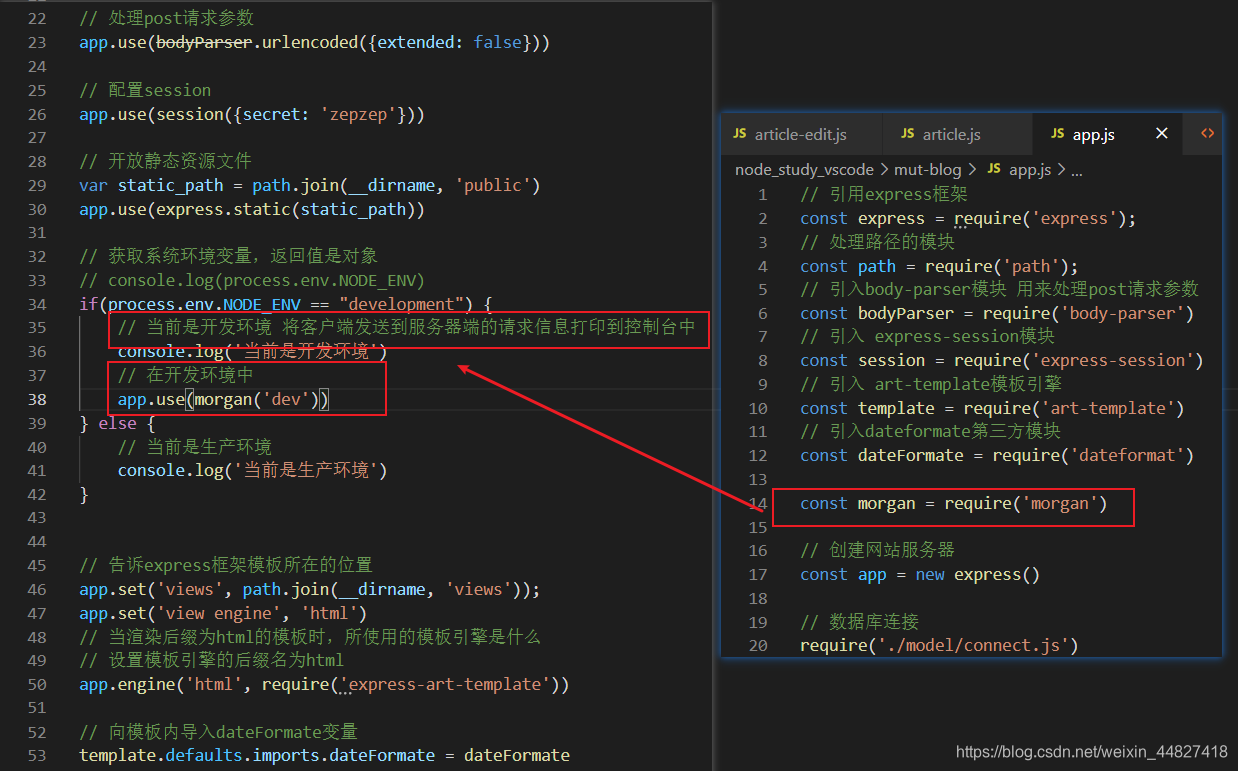Click the "const app = new express()" line
1238x771 pixels.
coord(920,575)
